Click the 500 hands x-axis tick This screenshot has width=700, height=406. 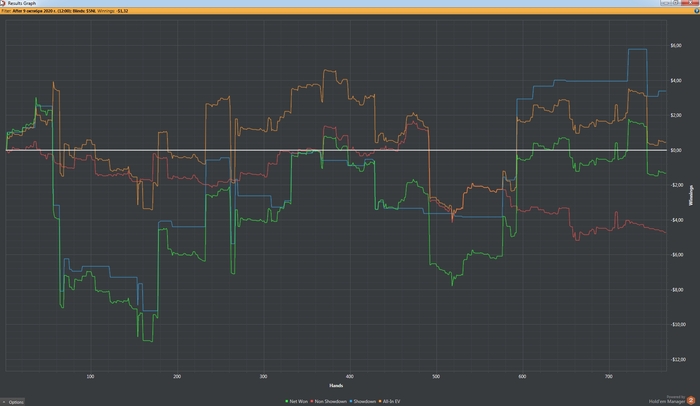[436, 377]
